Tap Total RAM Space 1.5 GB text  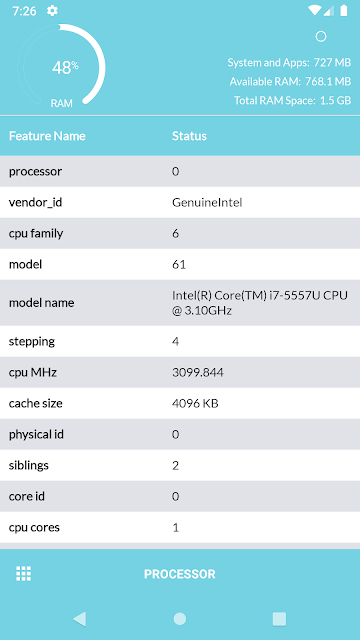[x=293, y=100]
